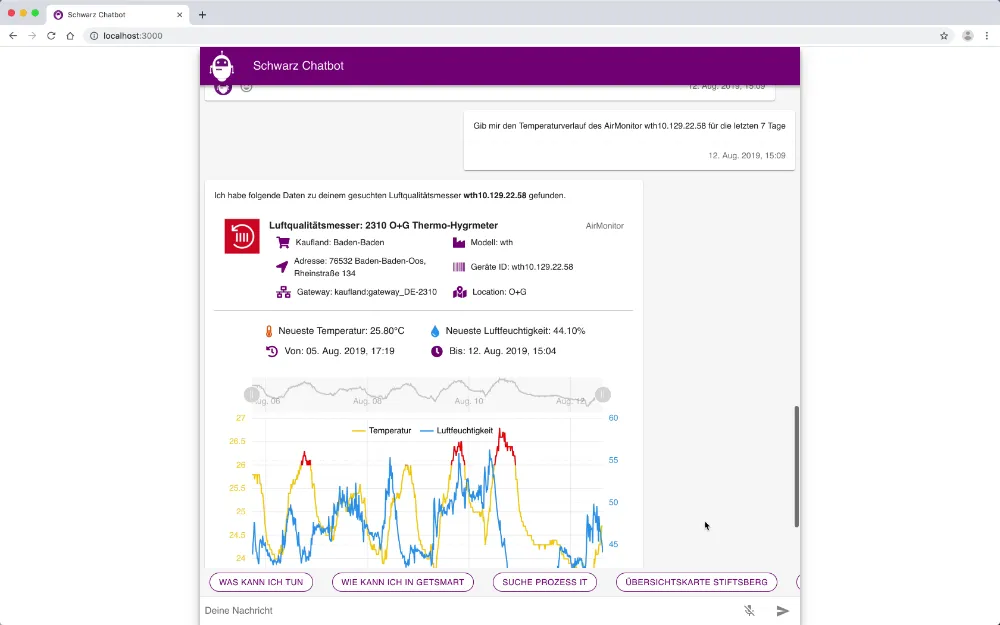The width and height of the screenshot is (1000, 625).
Task: Click the Schwarz Chatbot header title
Action: tap(298, 66)
